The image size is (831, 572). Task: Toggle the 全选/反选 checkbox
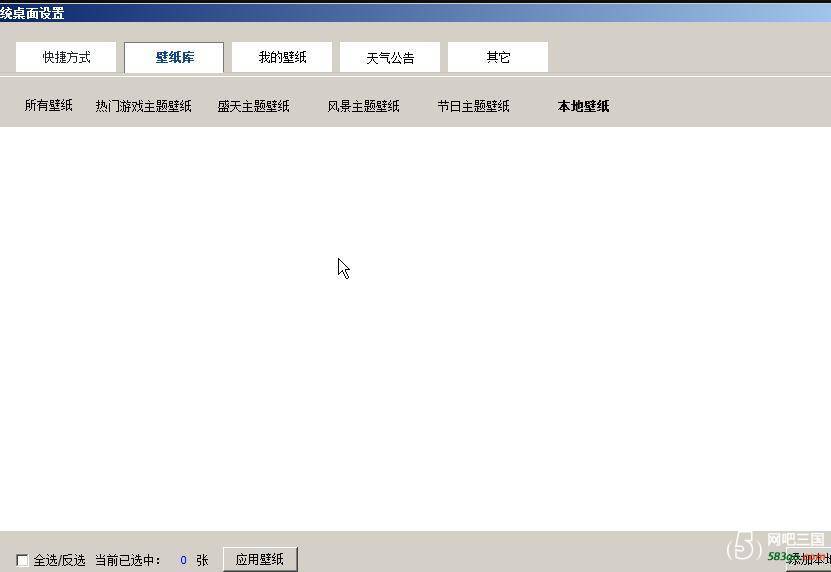coord(23,561)
